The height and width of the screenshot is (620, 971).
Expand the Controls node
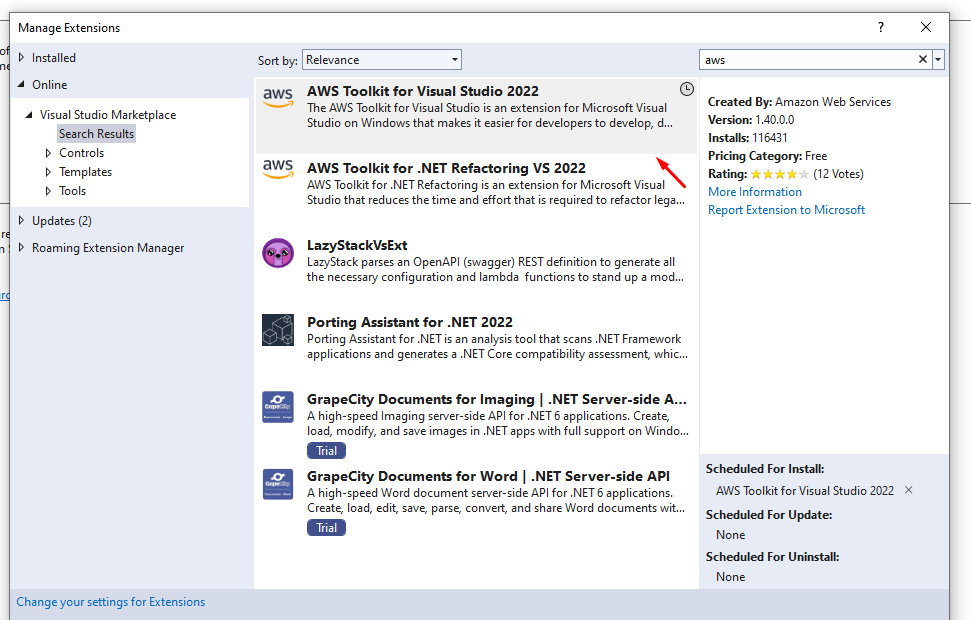coord(48,153)
